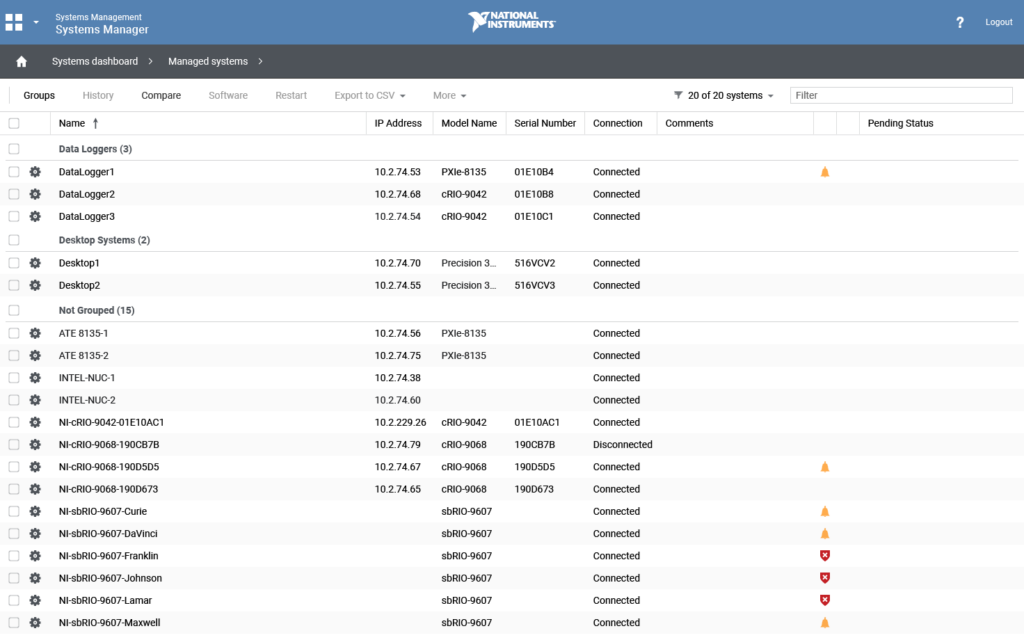
Task: Click the red error shield for NI-sbRIO-9607-Franklin
Action: 825,556
